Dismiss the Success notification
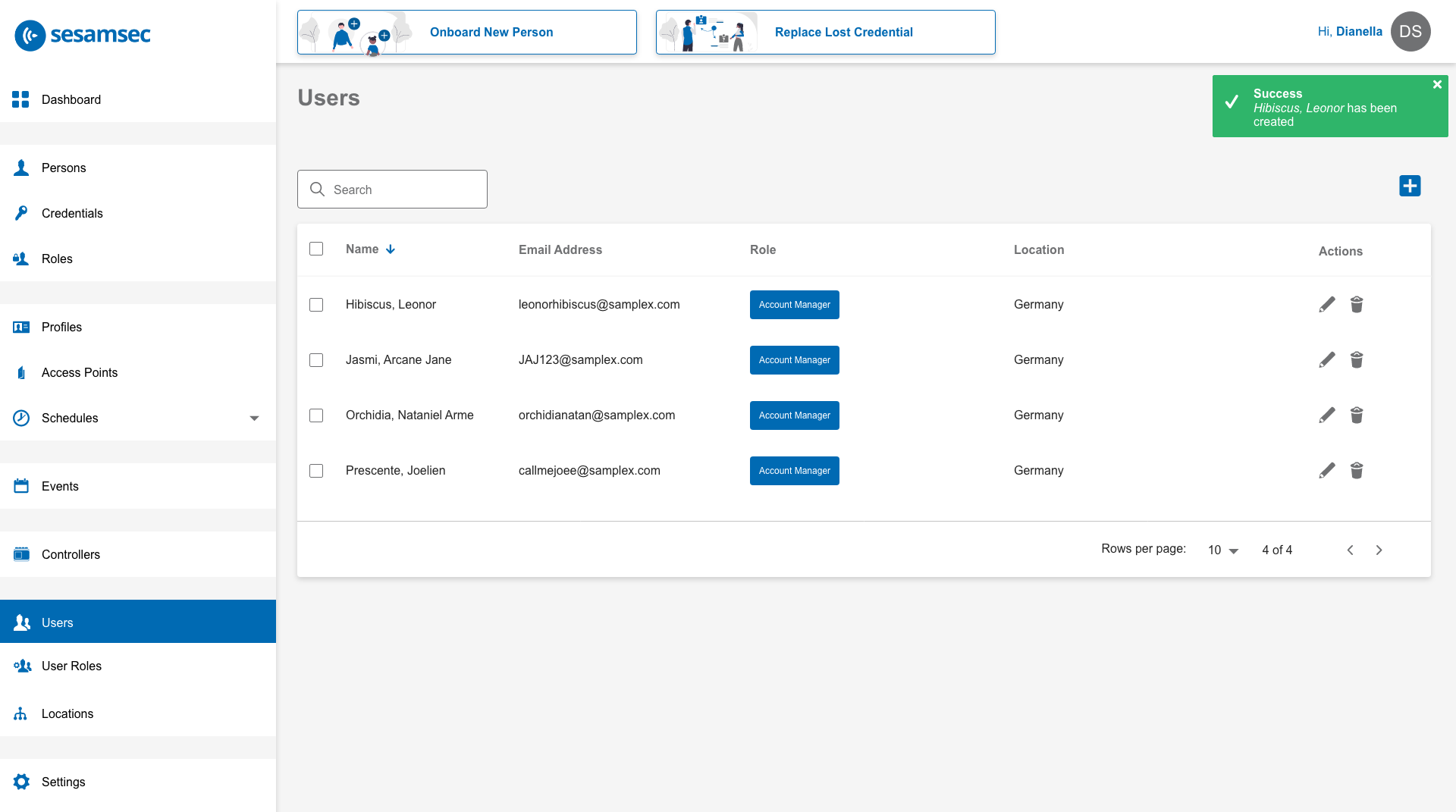The width and height of the screenshot is (1456, 812). 1437,85
